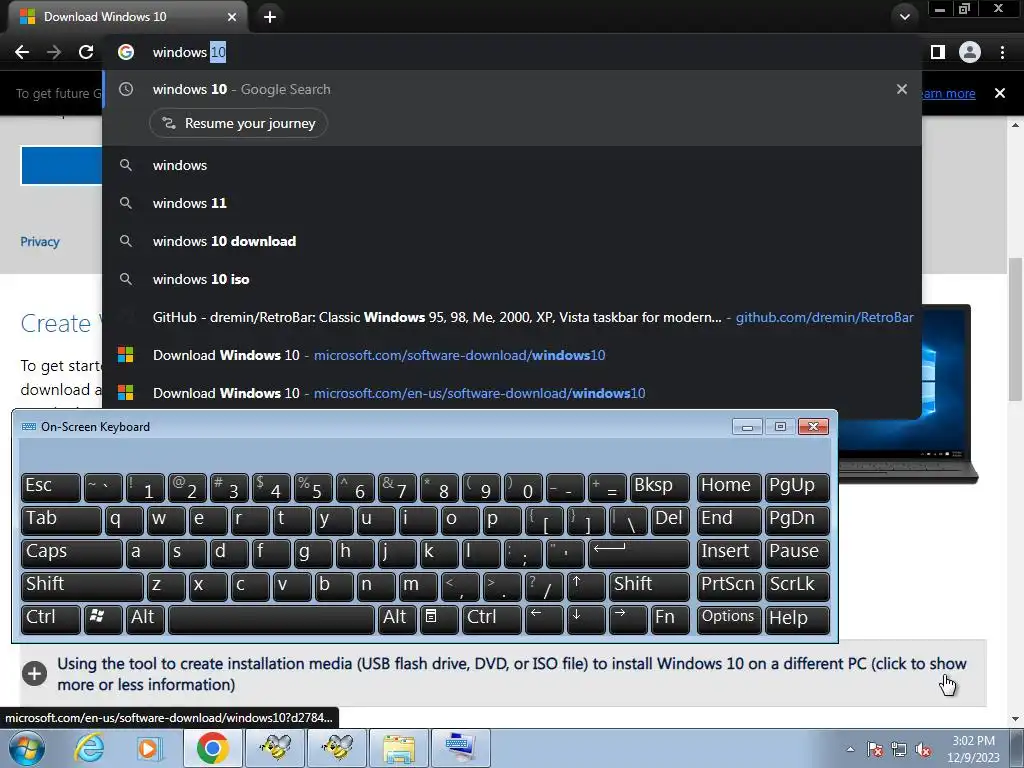Switch to Google Chrome in the taskbar

tap(213, 748)
